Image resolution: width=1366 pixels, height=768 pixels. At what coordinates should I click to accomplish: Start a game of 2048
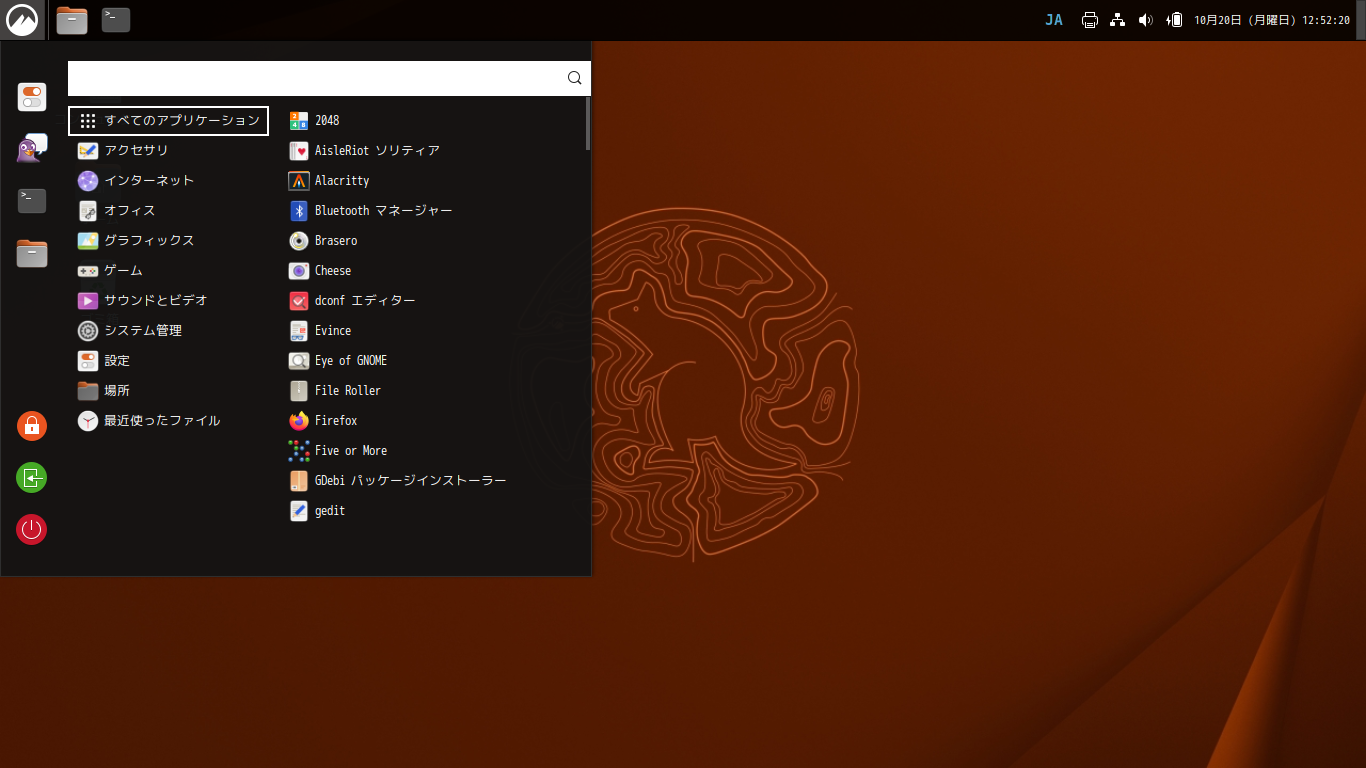click(328, 120)
